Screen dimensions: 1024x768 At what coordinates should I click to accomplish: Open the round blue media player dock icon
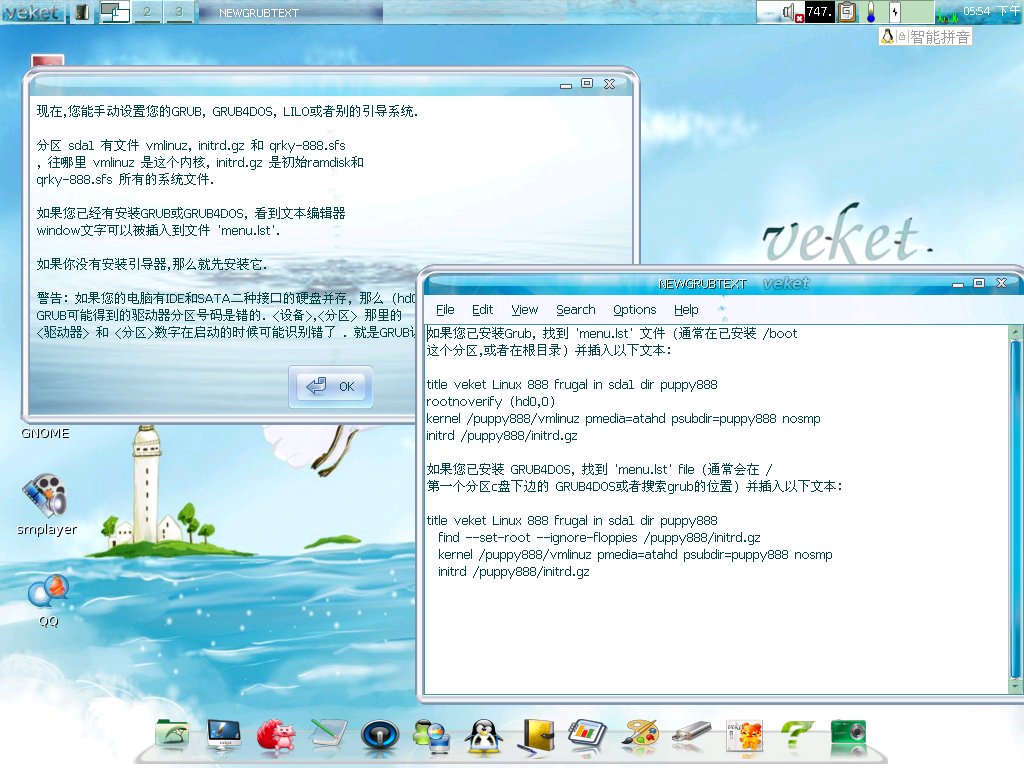pos(379,735)
